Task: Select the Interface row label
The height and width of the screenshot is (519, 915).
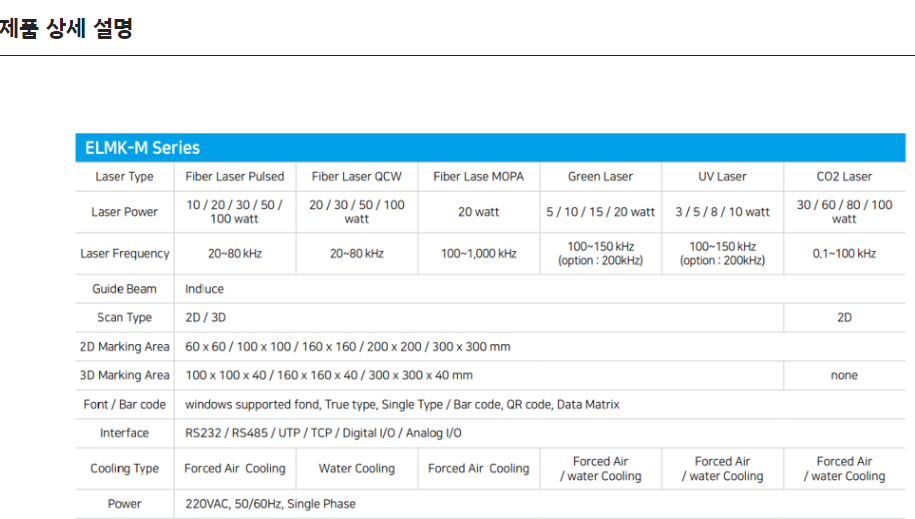Action: click(125, 433)
